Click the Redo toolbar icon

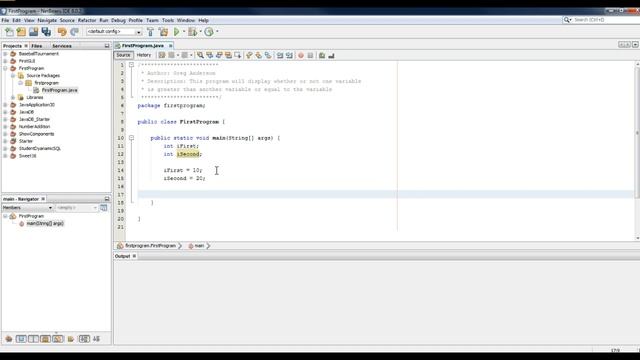point(74,32)
